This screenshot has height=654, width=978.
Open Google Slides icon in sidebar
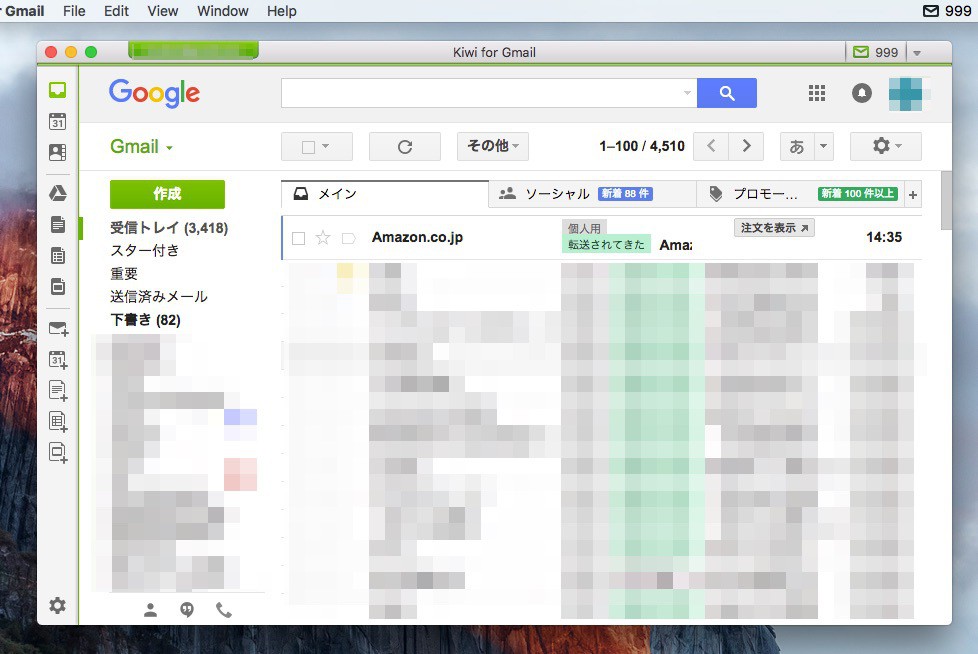pos(57,287)
